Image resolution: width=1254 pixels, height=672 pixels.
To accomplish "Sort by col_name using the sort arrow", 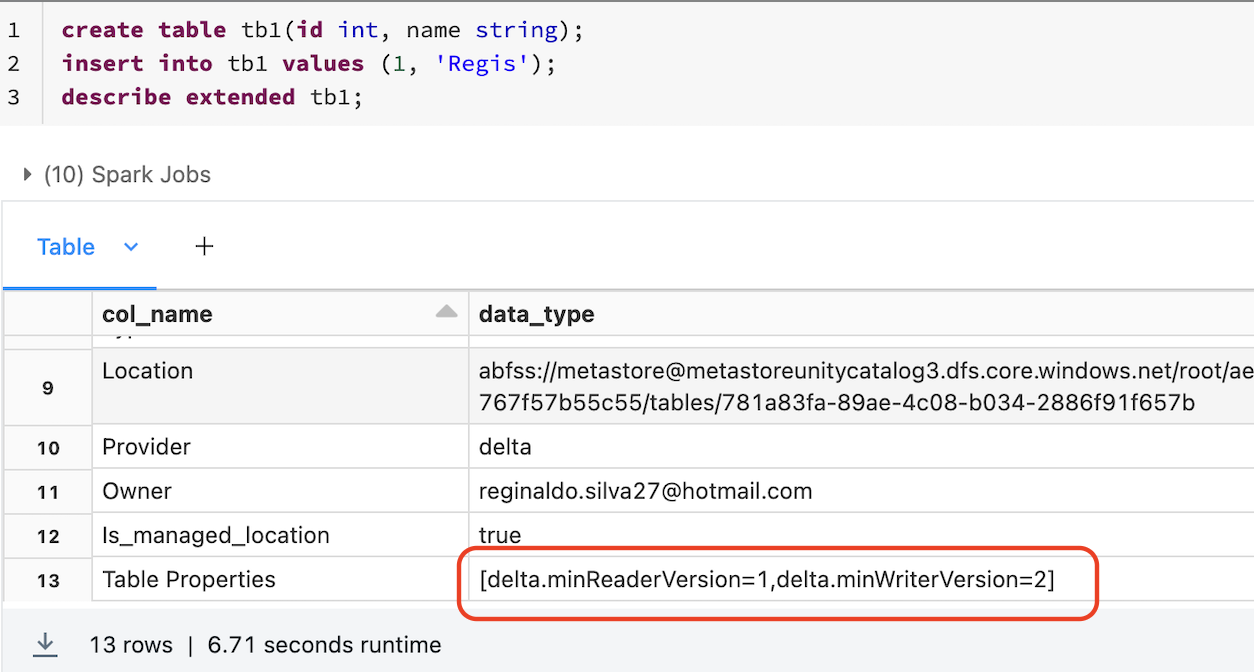I will (447, 313).
